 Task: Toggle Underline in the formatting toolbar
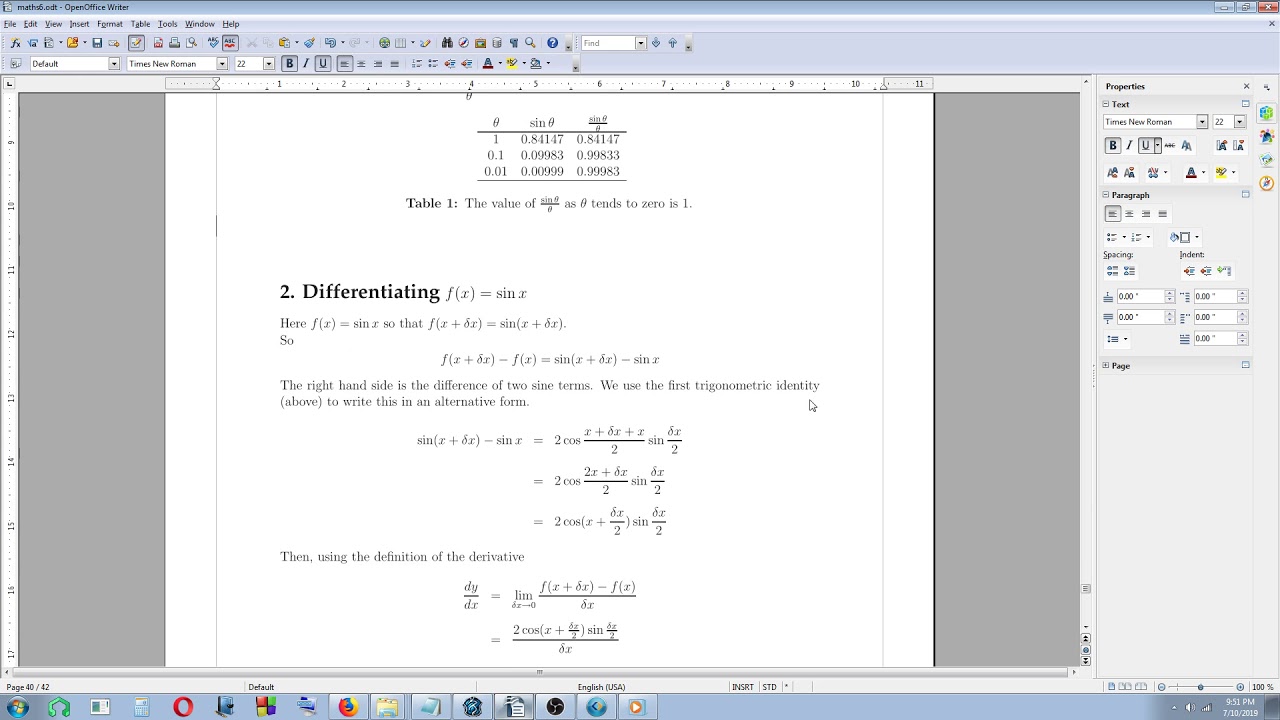pyautogui.click(x=322, y=64)
